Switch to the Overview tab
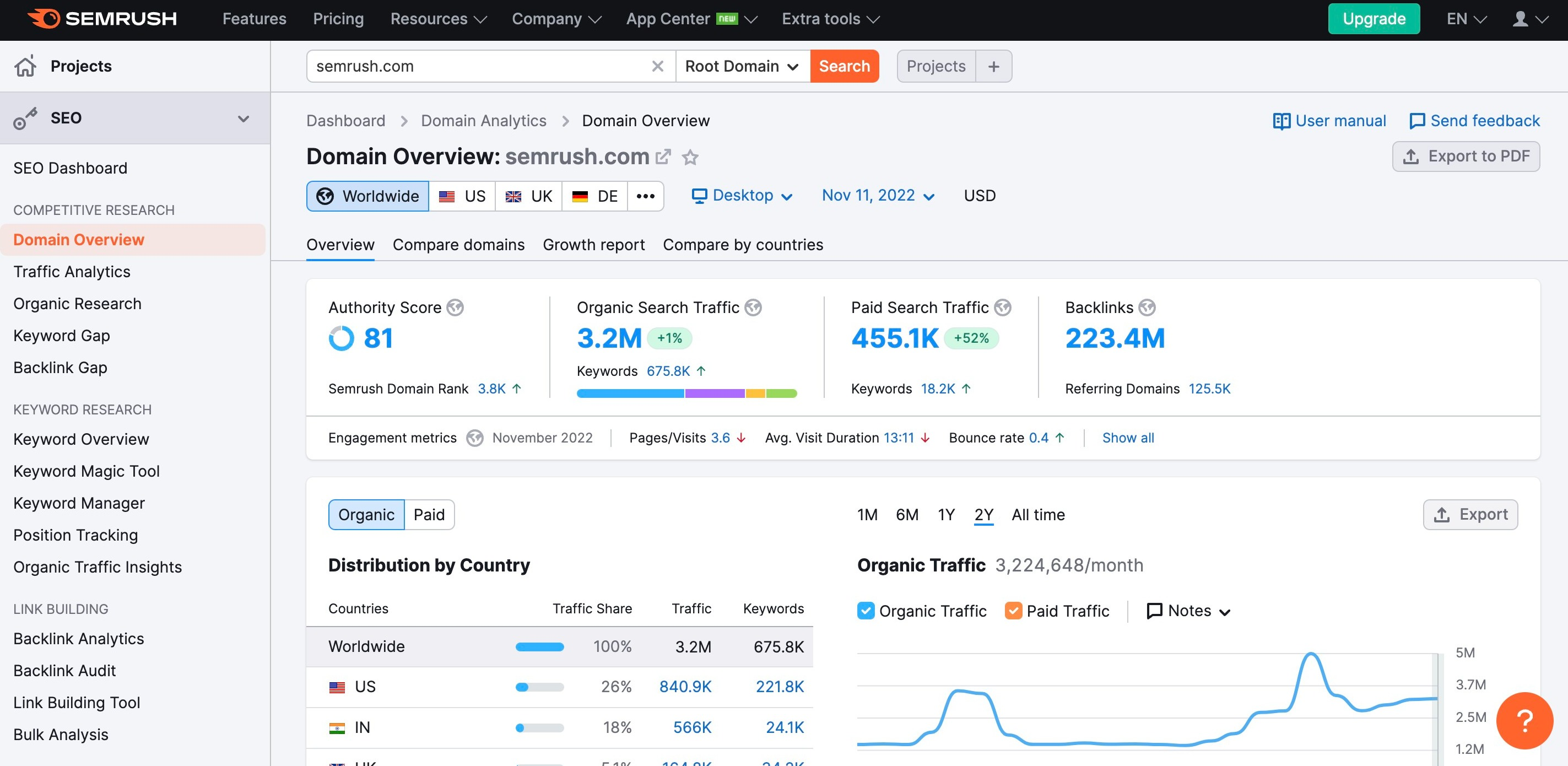Image resolution: width=1568 pixels, height=766 pixels. click(x=340, y=245)
